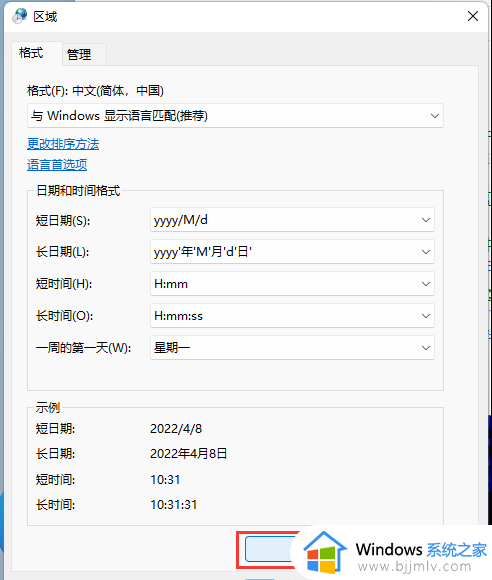Expand the 短时间 H:mm dropdown
Image resolution: width=492 pixels, height=580 pixels.
tap(292, 284)
